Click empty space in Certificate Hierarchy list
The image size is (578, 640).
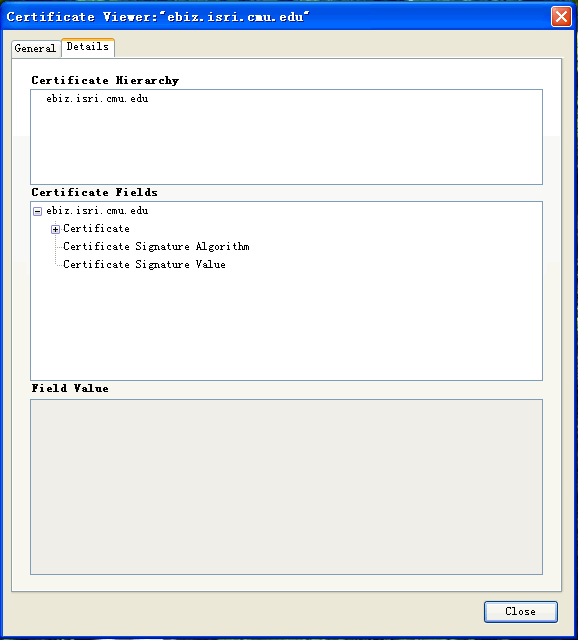[286, 147]
